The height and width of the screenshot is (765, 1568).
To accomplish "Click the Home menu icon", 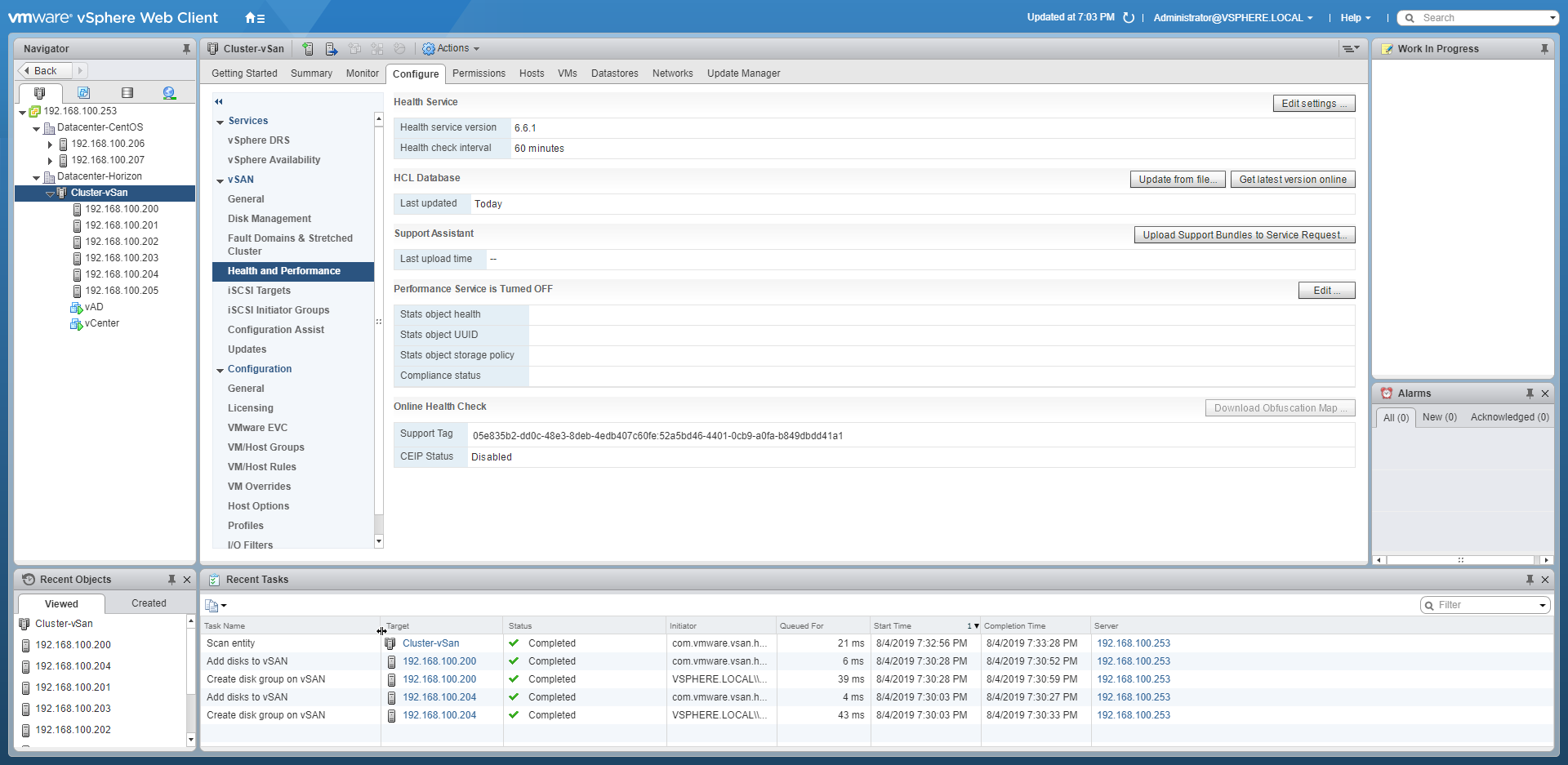I will [254, 18].
